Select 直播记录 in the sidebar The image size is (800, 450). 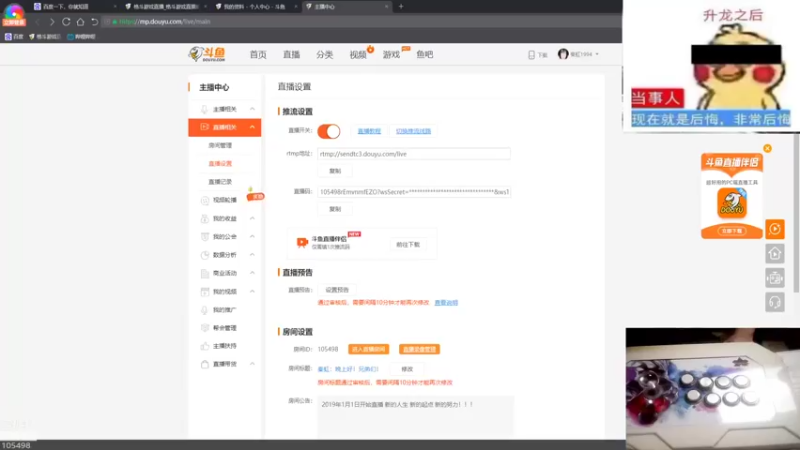point(220,182)
